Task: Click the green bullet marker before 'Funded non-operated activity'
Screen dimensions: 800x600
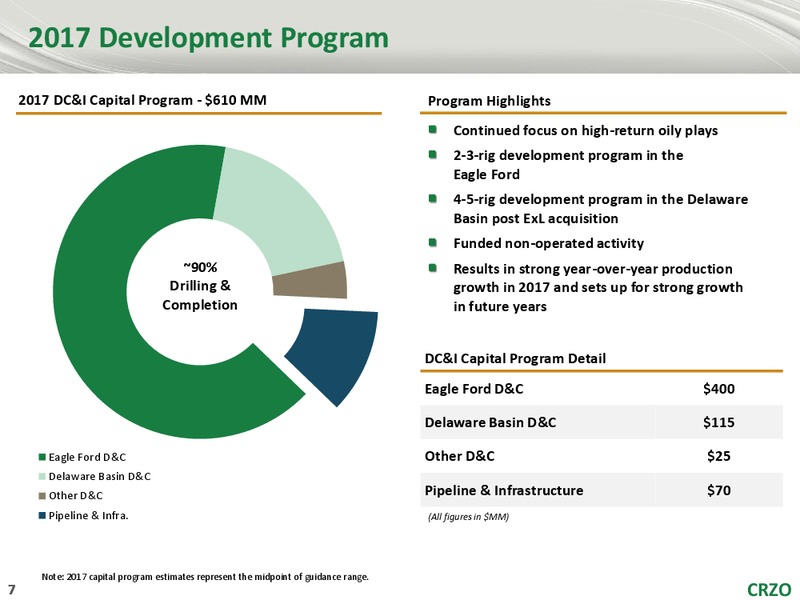Action: (x=433, y=243)
